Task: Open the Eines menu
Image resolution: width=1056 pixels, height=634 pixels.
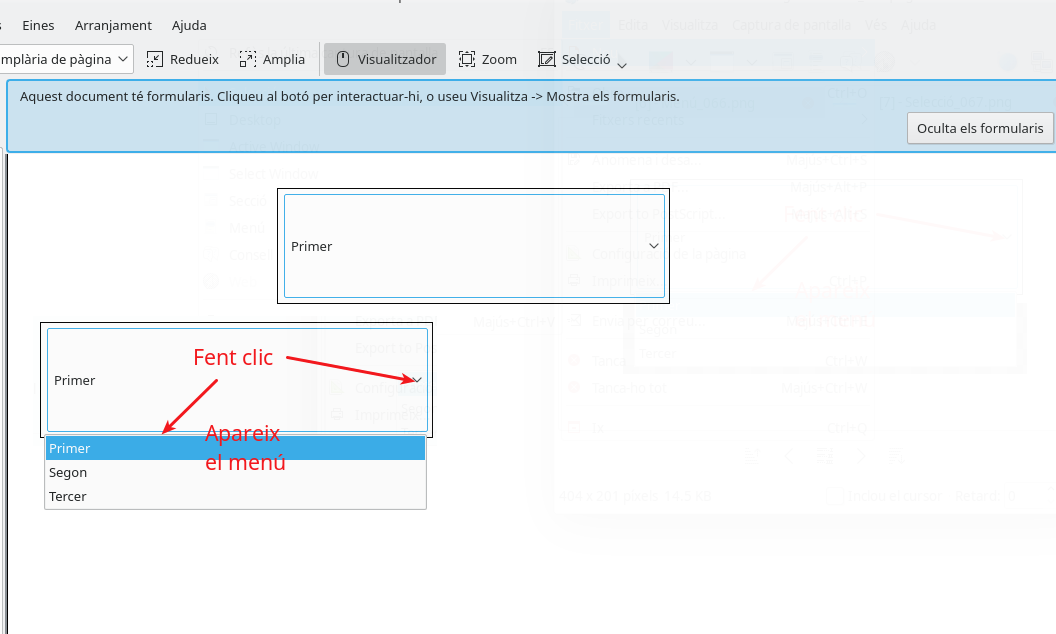Action: 38,25
